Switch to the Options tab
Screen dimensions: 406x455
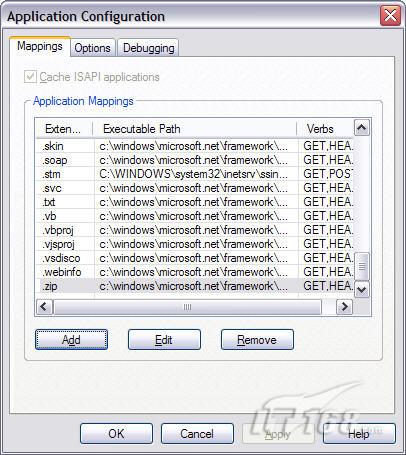(93, 48)
